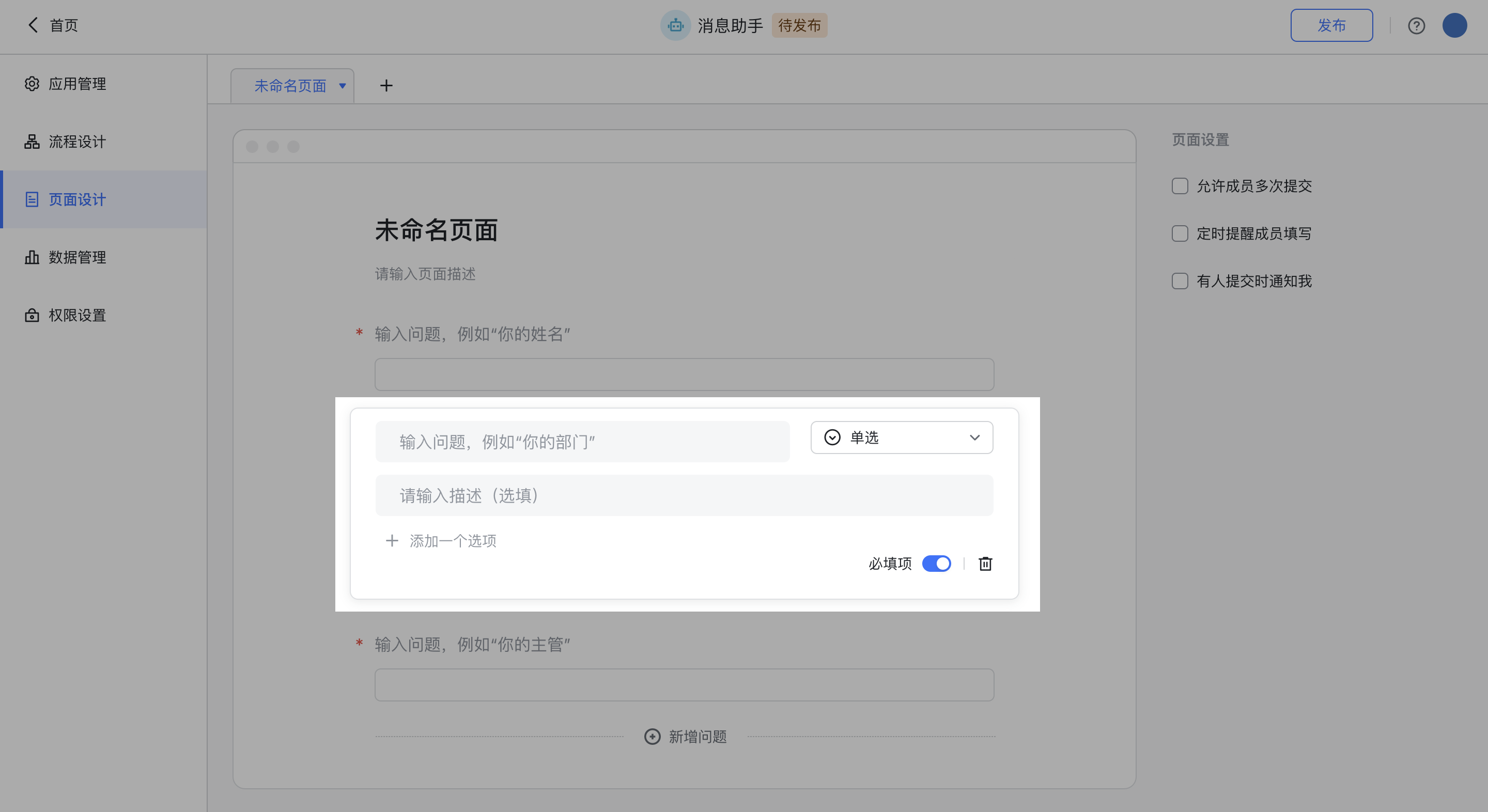Open the user avatar menu

coord(1454,25)
